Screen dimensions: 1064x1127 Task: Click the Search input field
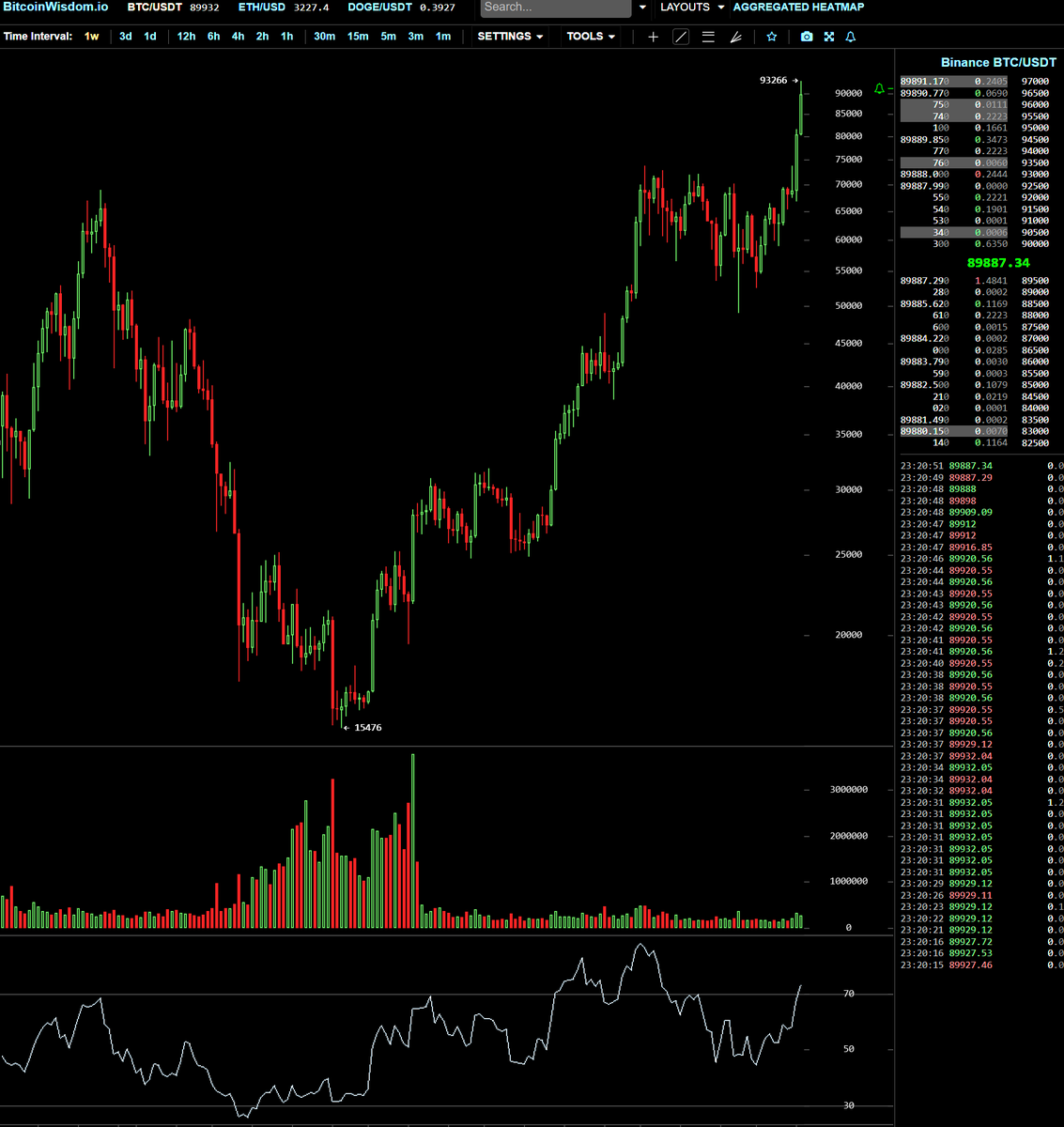[556, 8]
